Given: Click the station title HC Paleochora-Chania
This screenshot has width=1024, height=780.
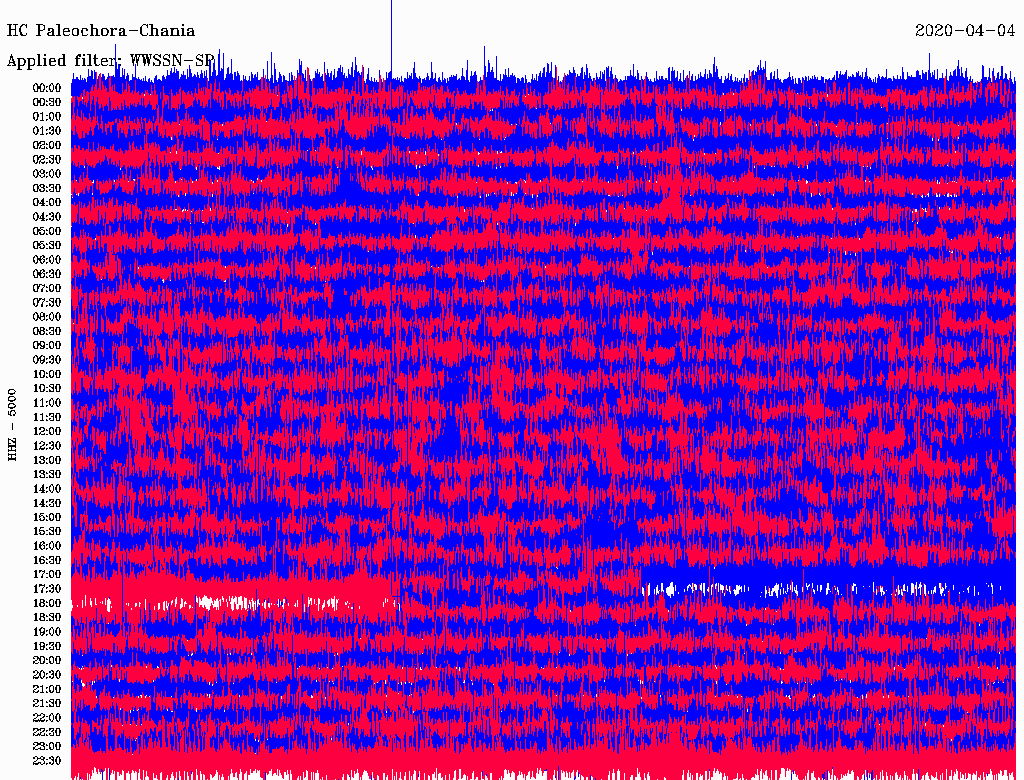Looking at the screenshot, I should [x=101, y=31].
